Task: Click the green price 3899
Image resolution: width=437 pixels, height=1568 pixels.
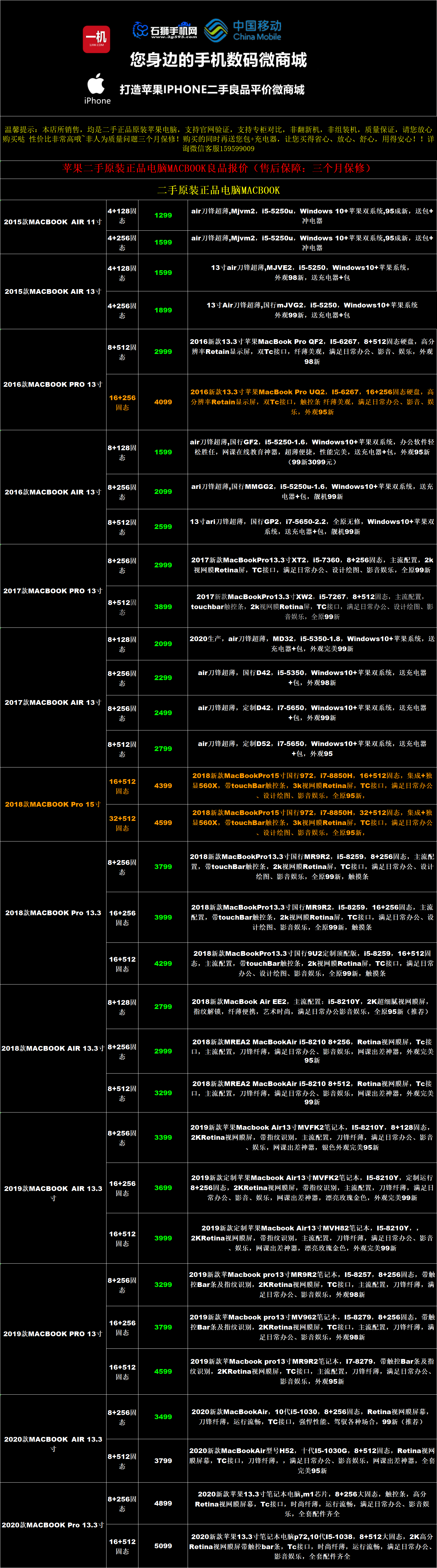Action: pos(163,607)
